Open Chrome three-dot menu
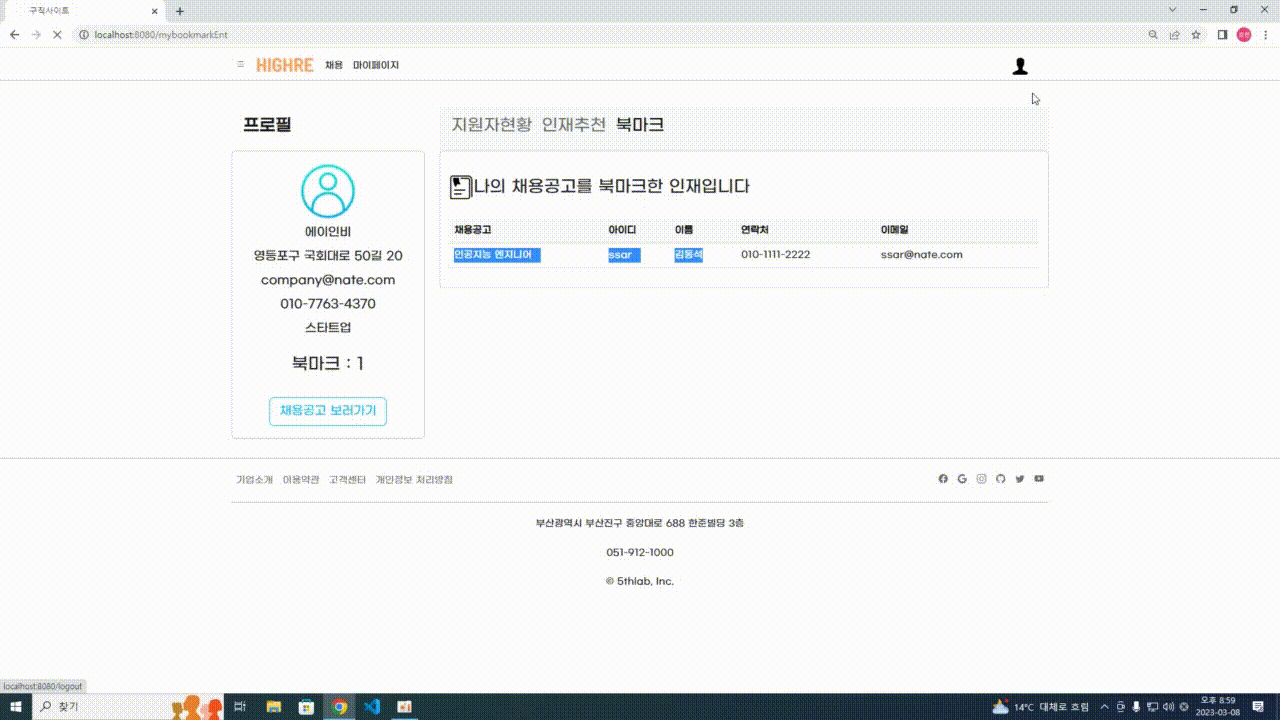Image resolution: width=1280 pixels, height=720 pixels. click(1265, 34)
